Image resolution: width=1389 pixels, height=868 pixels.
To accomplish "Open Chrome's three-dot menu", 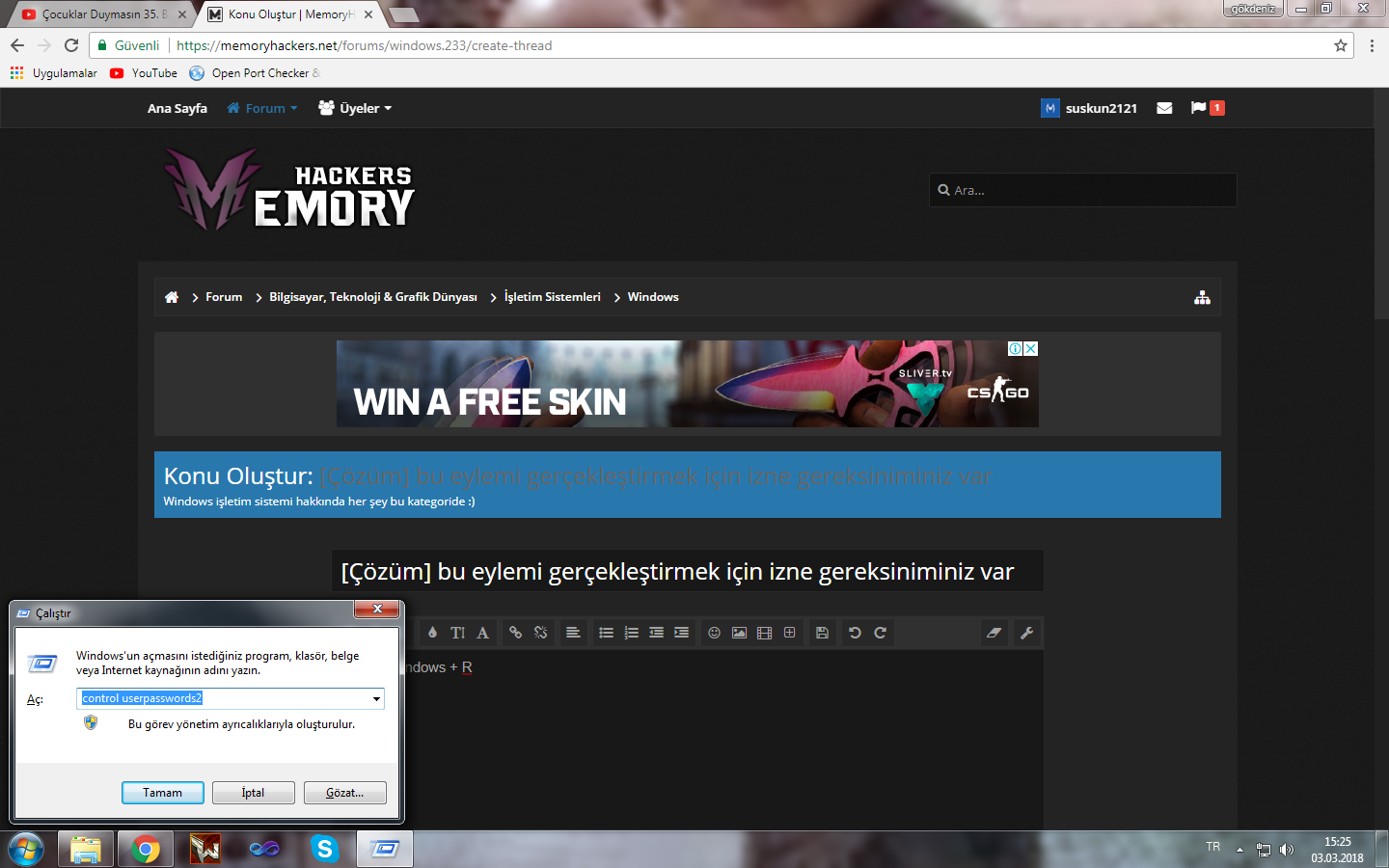I will point(1372,45).
